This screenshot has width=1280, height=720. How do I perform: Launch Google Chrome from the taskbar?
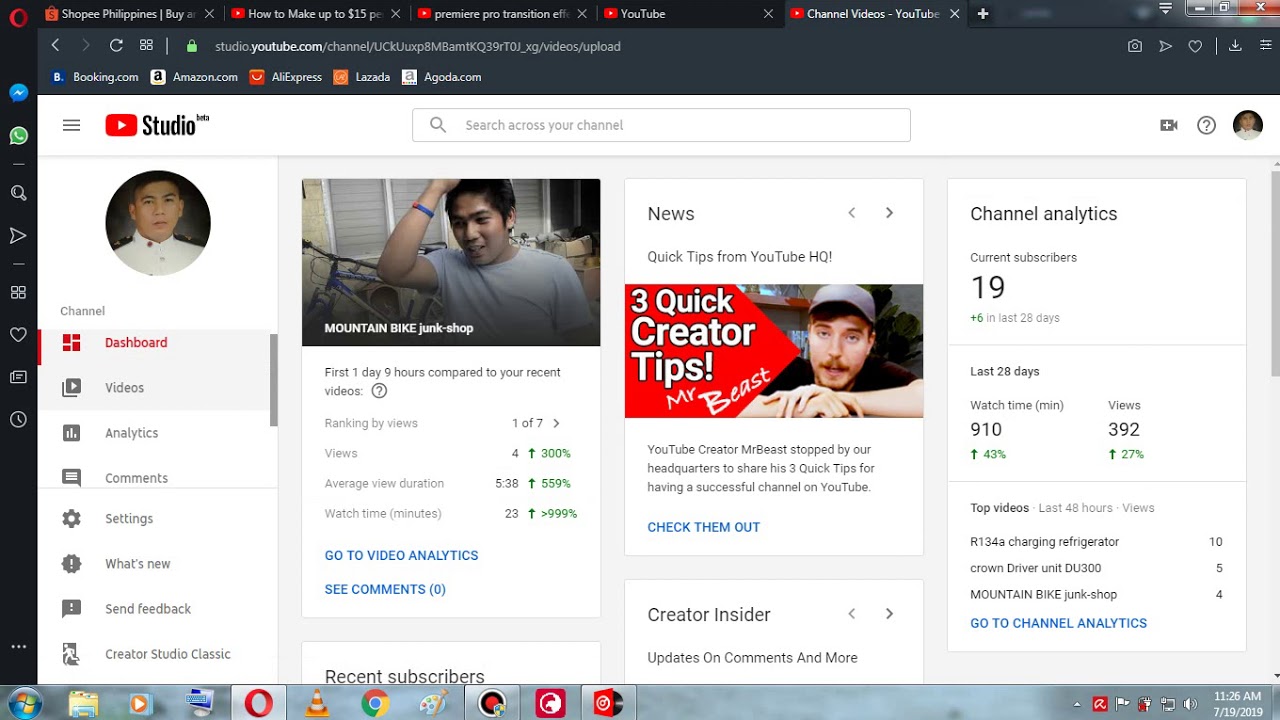(375, 704)
